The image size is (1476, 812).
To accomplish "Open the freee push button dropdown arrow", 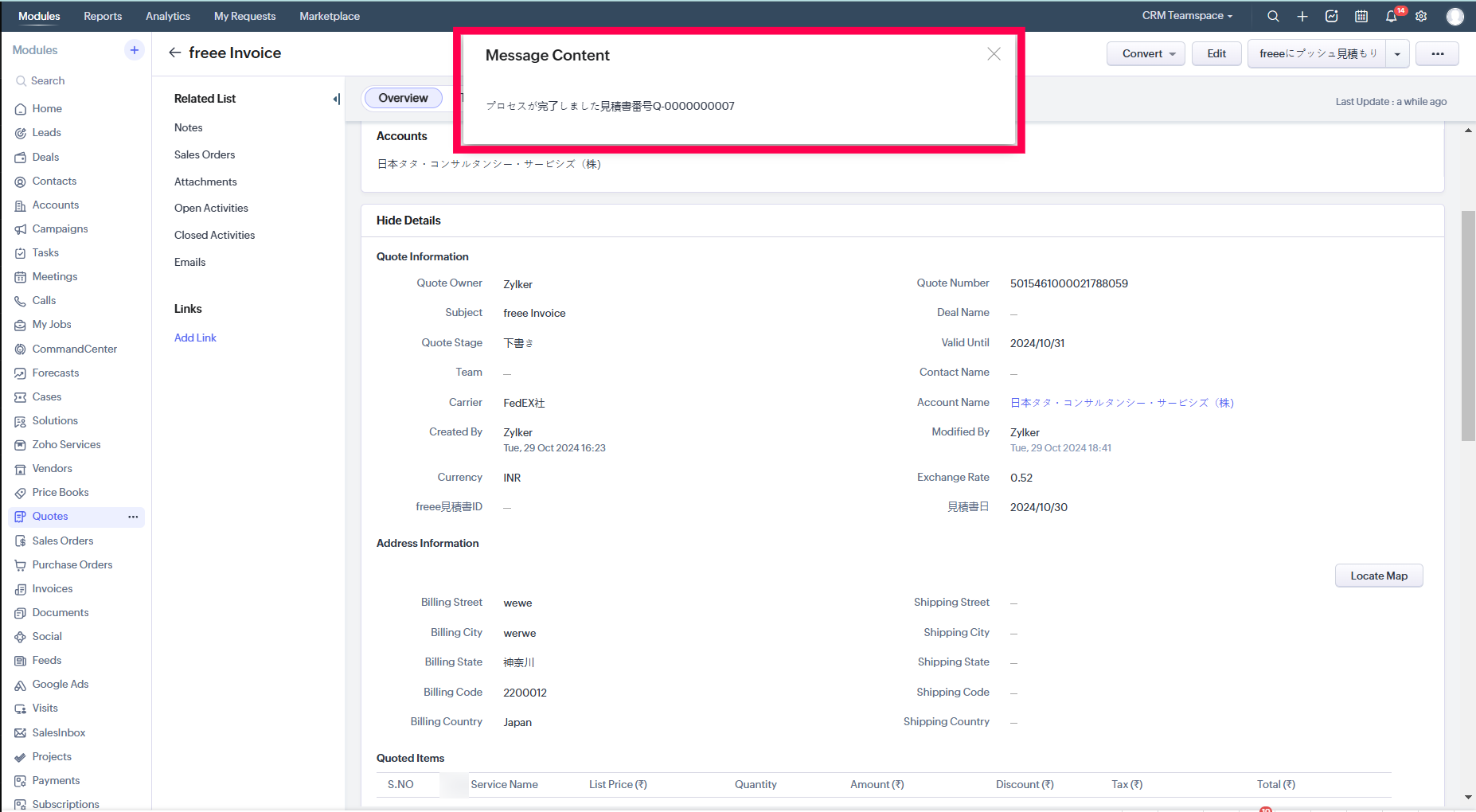I will 1397,54.
